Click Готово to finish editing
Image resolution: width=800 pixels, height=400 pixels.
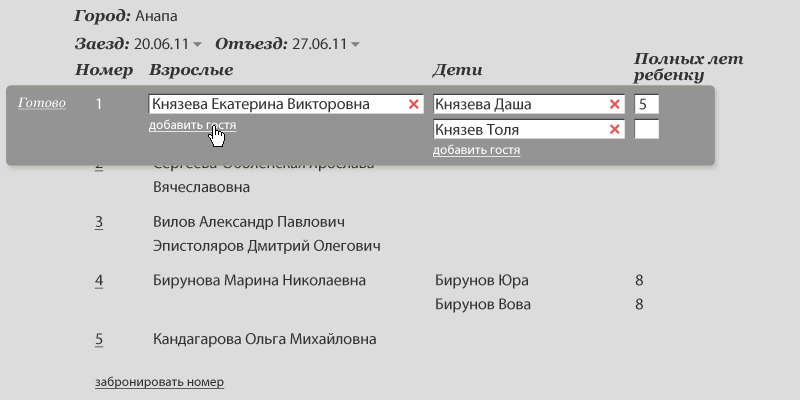[x=42, y=103]
